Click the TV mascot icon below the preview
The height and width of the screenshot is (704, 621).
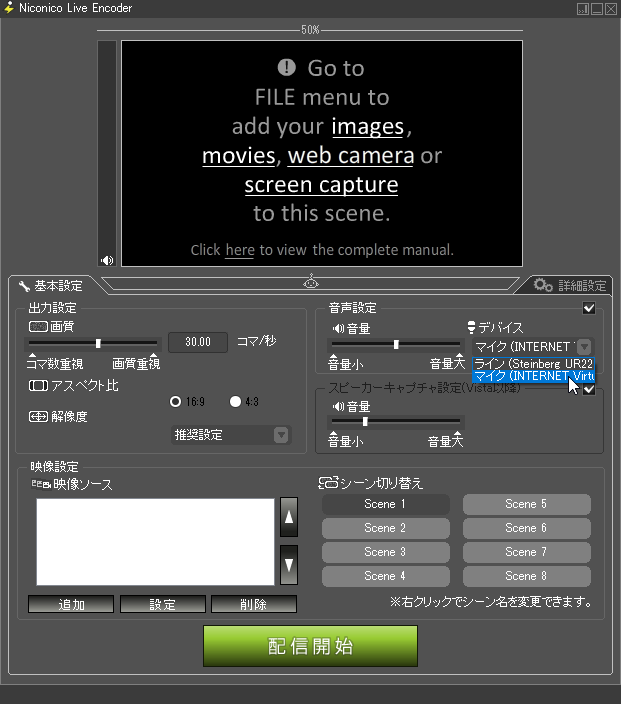tap(311, 282)
